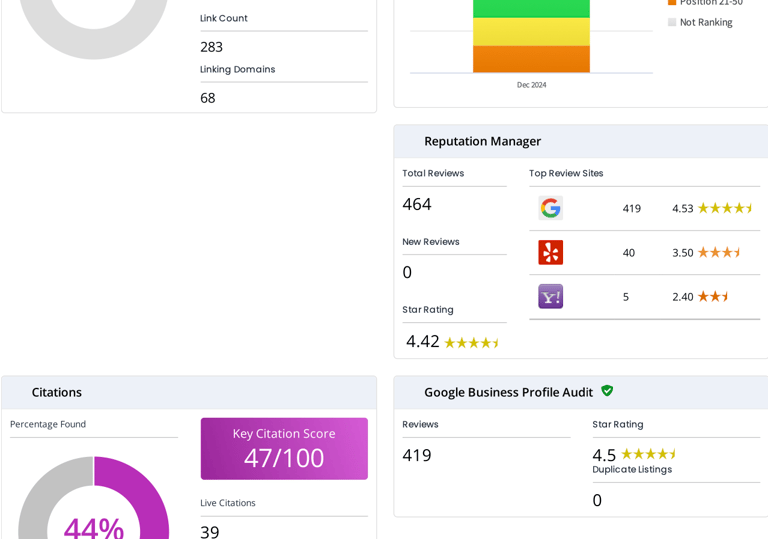Click the Live Citations label
This screenshot has height=539, width=768.
point(228,503)
